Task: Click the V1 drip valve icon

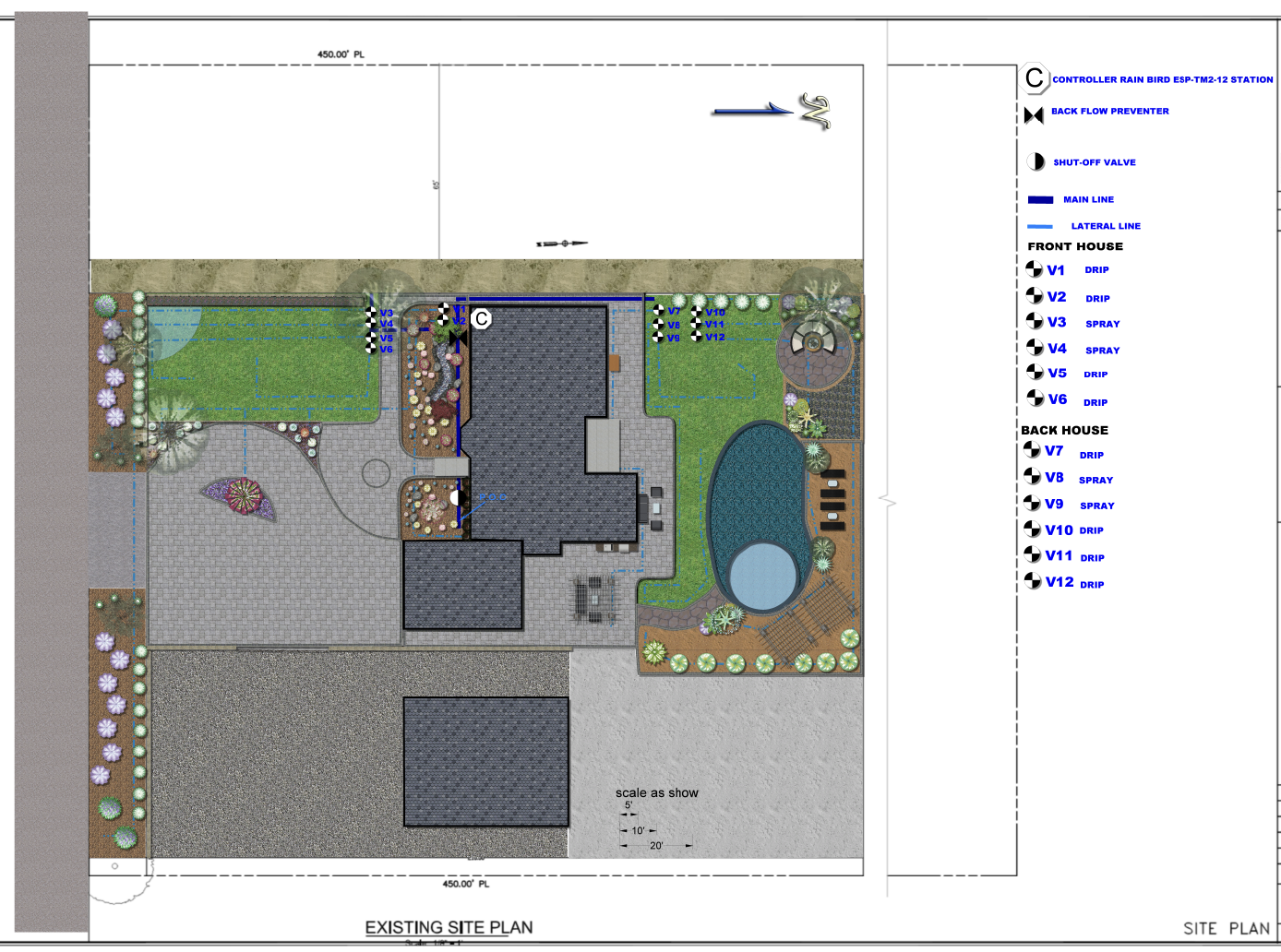Action: 1035,268
